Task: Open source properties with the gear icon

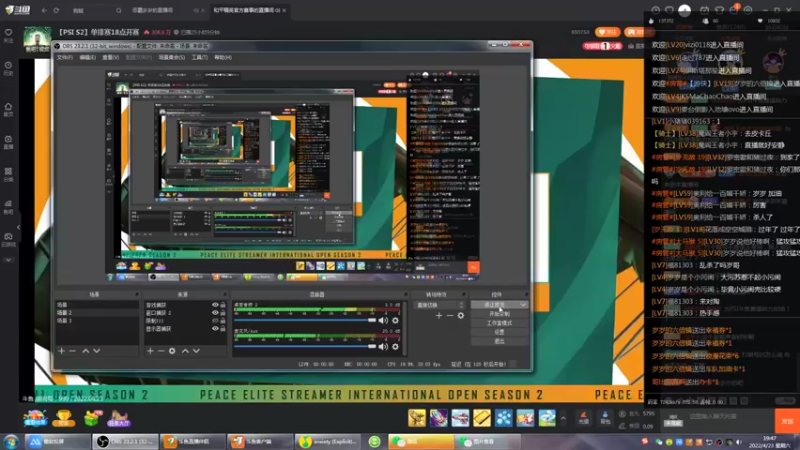Action: [172, 351]
